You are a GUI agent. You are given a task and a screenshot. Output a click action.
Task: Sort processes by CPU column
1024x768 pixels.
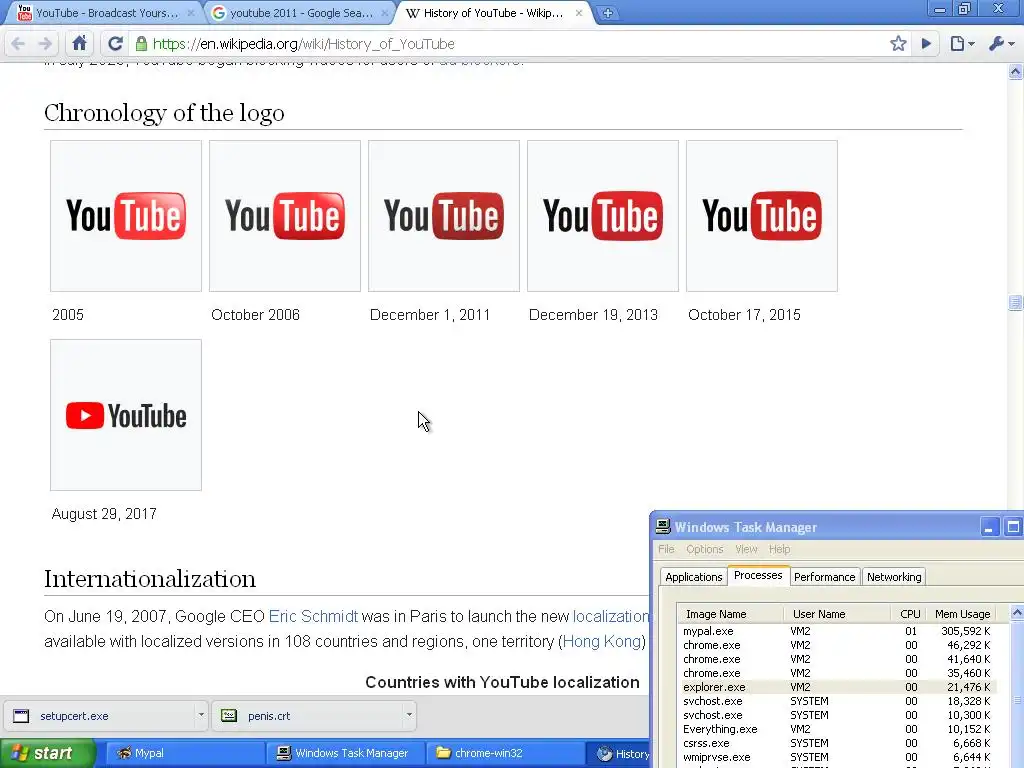pos(908,614)
